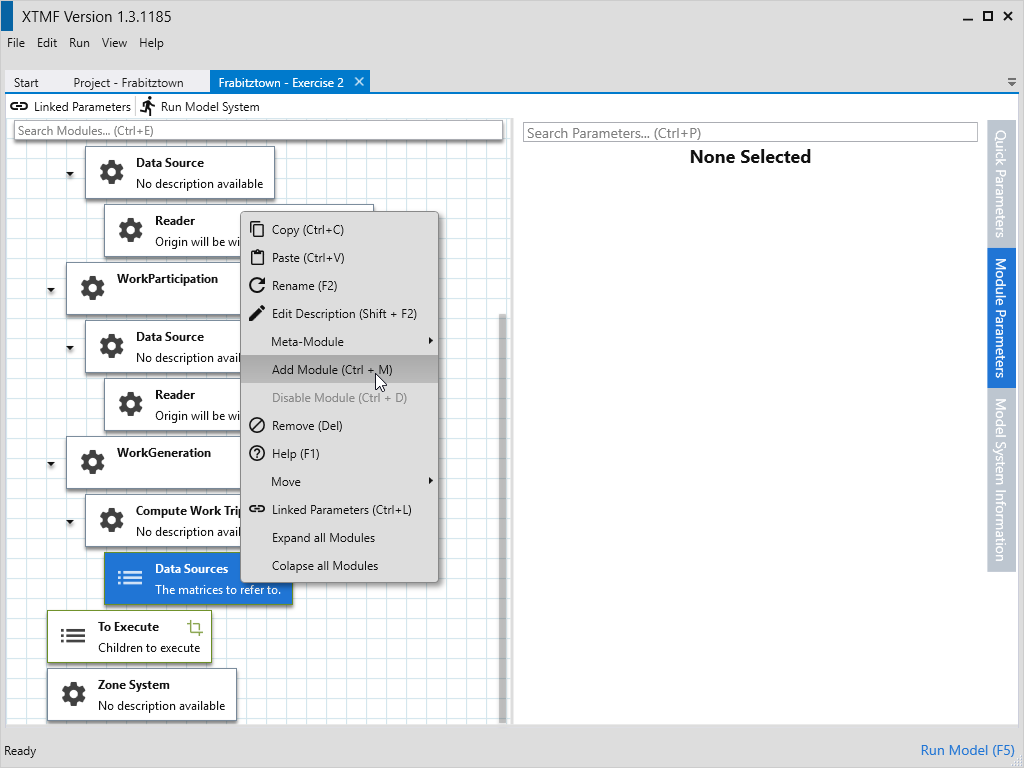
Task: Open the Run menu in menu bar
Action: tap(79, 43)
